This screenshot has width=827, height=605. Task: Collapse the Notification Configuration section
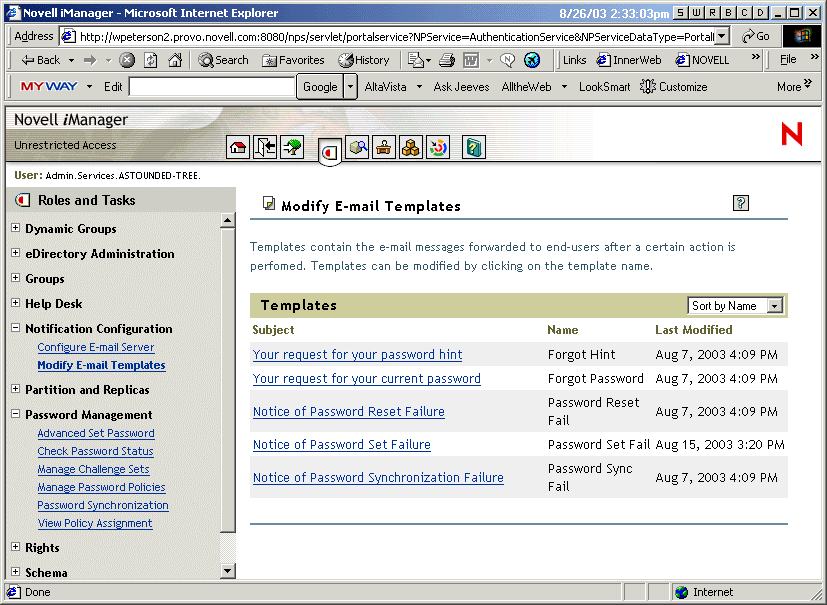[15, 328]
